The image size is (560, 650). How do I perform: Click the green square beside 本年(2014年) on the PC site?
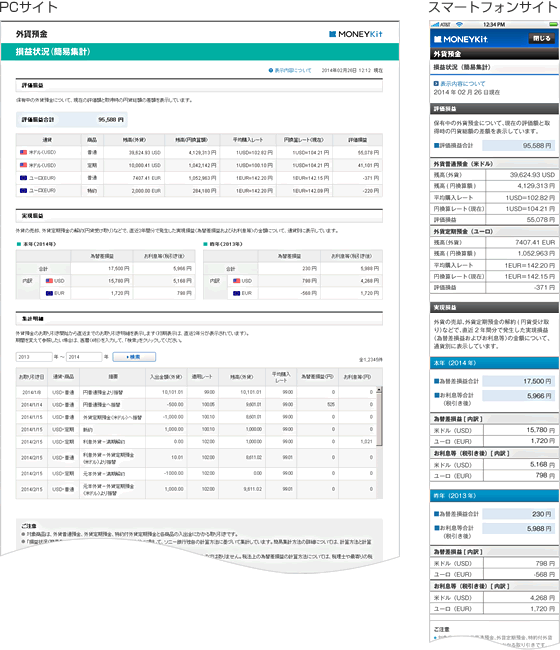19,244
